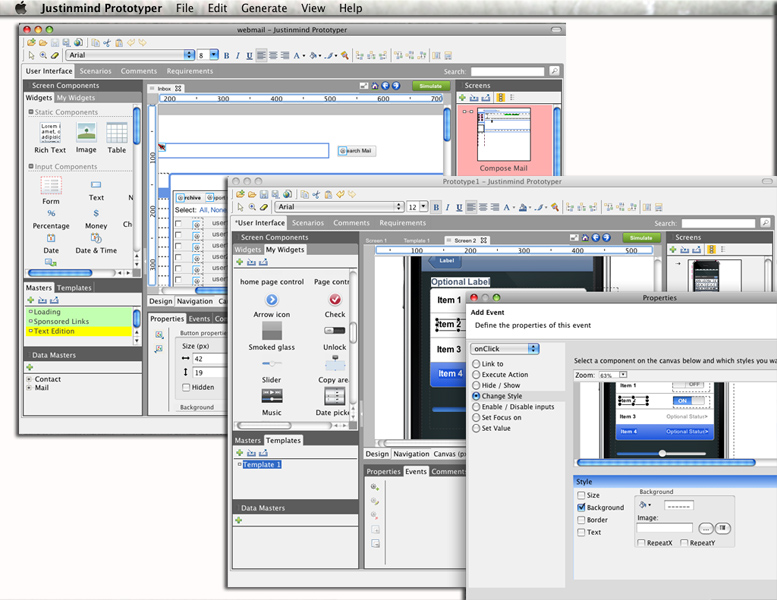Select the Execute Action radio option

476,375
